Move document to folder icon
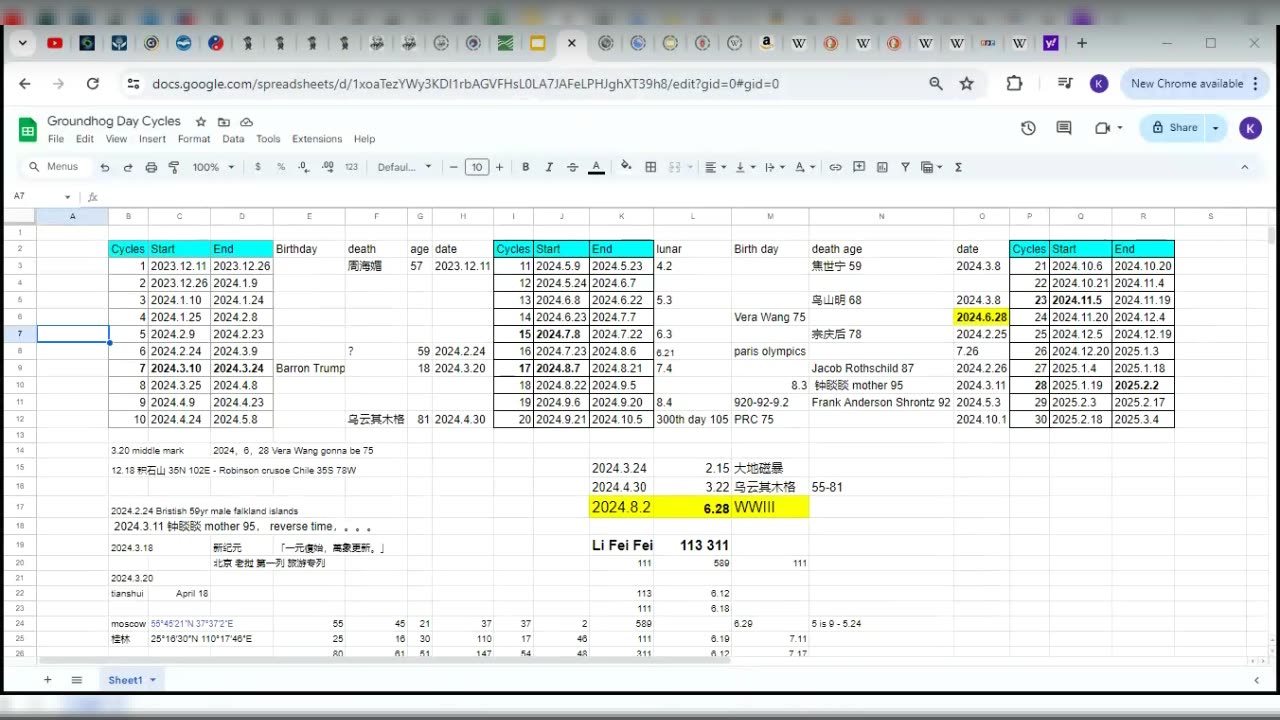Image resolution: width=1280 pixels, height=720 pixels. click(224, 121)
